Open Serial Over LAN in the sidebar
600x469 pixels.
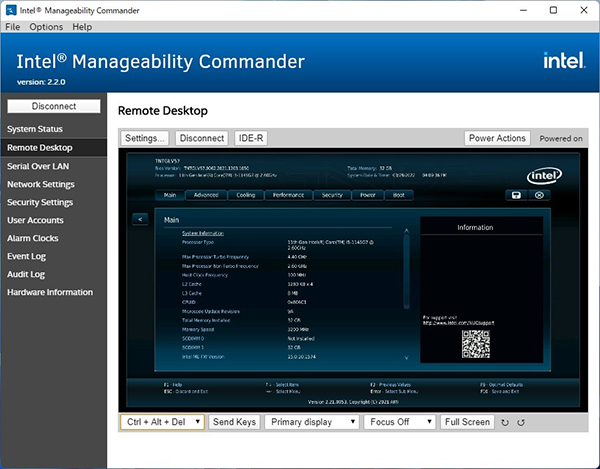(x=54, y=166)
